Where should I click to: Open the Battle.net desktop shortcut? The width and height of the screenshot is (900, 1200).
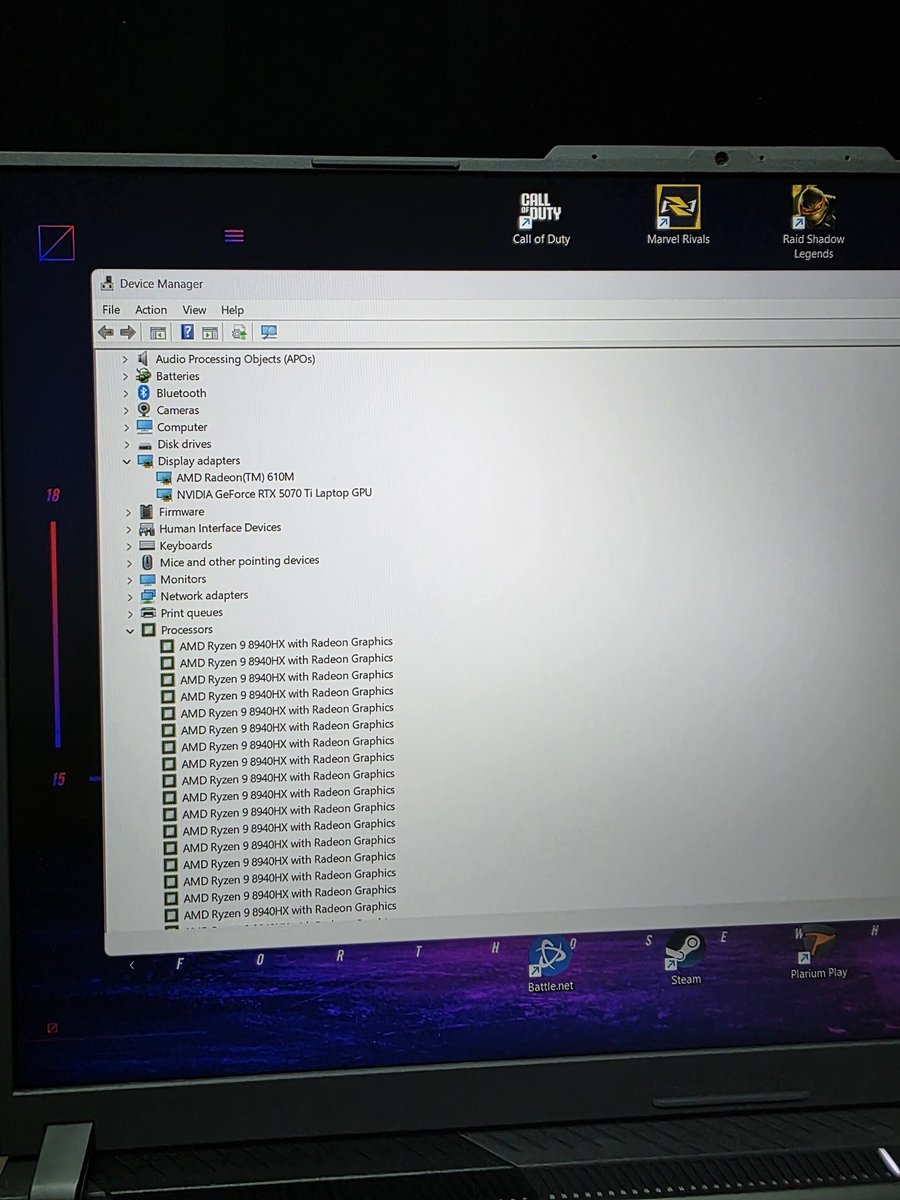coord(551,965)
